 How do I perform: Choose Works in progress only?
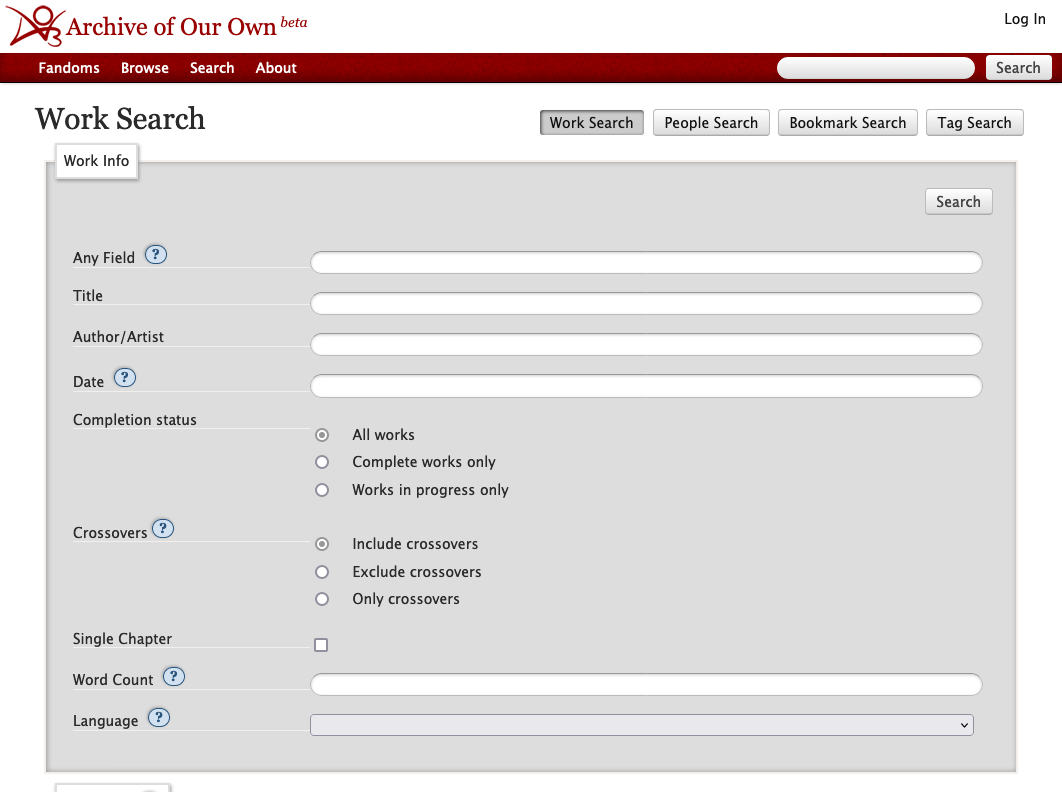point(322,490)
